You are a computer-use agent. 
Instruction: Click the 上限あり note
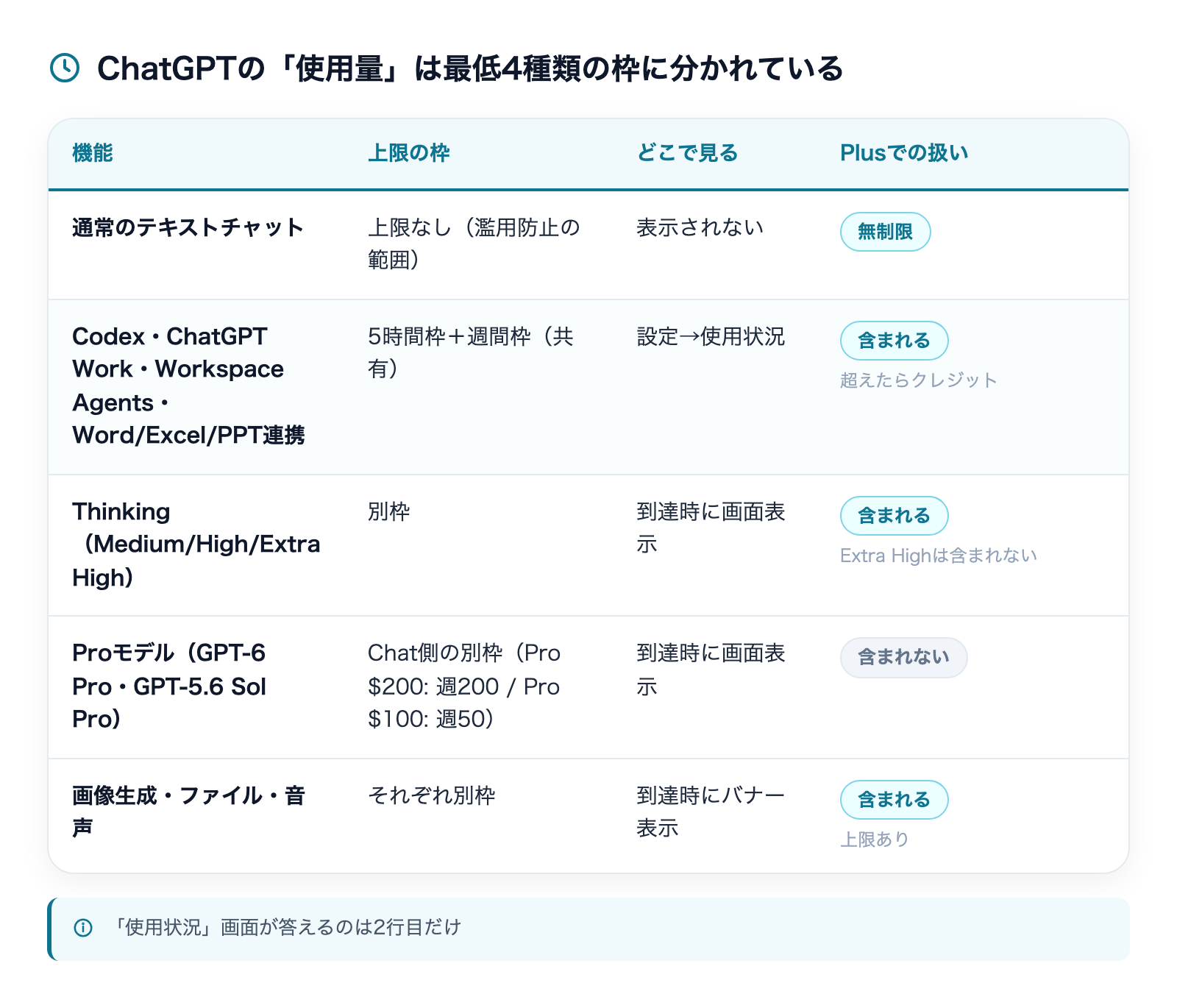coord(875,839)
